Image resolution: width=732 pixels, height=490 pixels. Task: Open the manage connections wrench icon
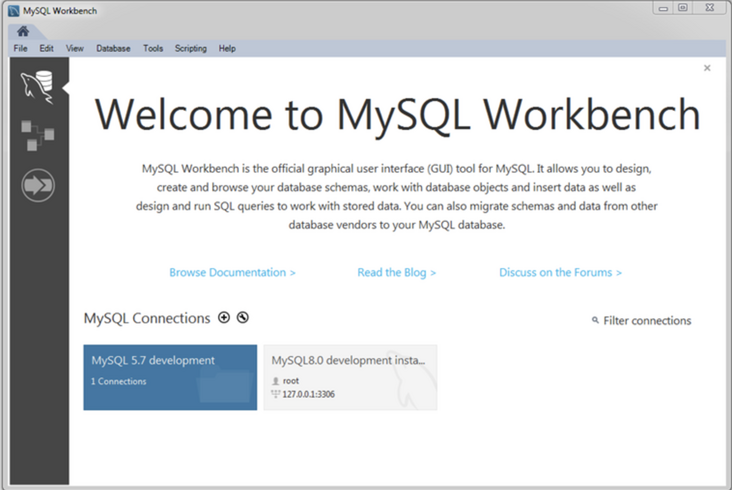coord(243,318)
